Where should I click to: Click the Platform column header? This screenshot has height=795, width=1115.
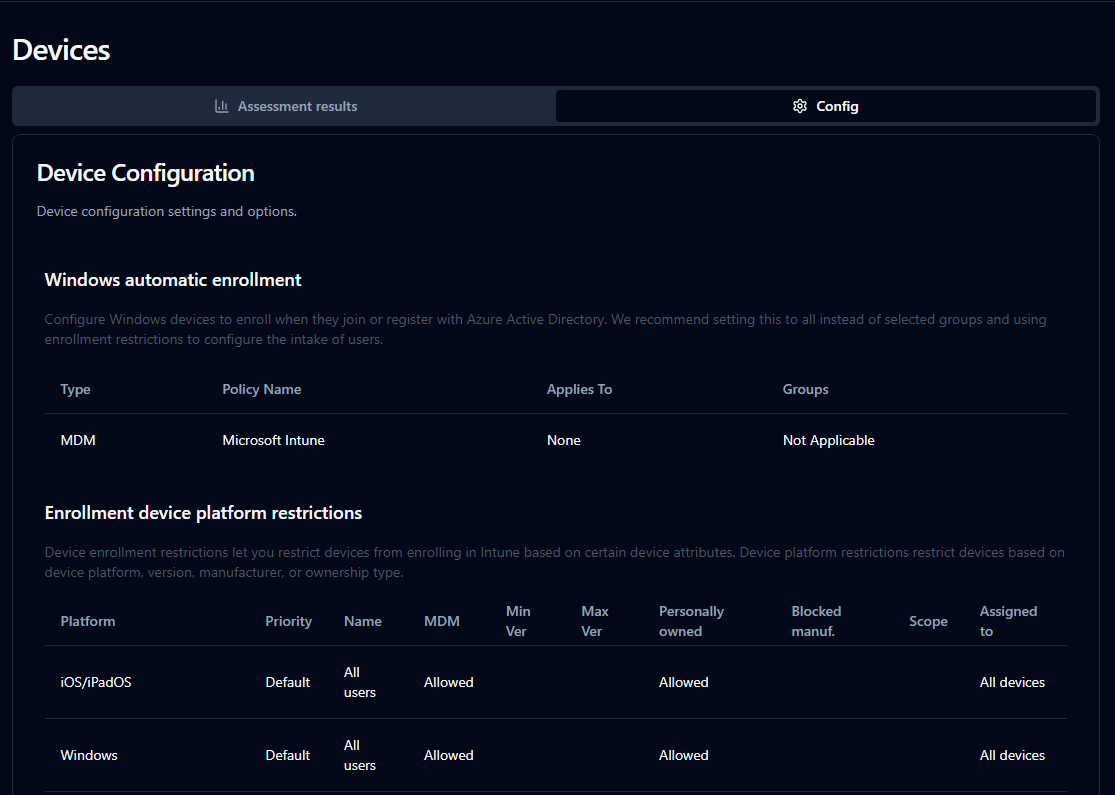click(88, 621)
